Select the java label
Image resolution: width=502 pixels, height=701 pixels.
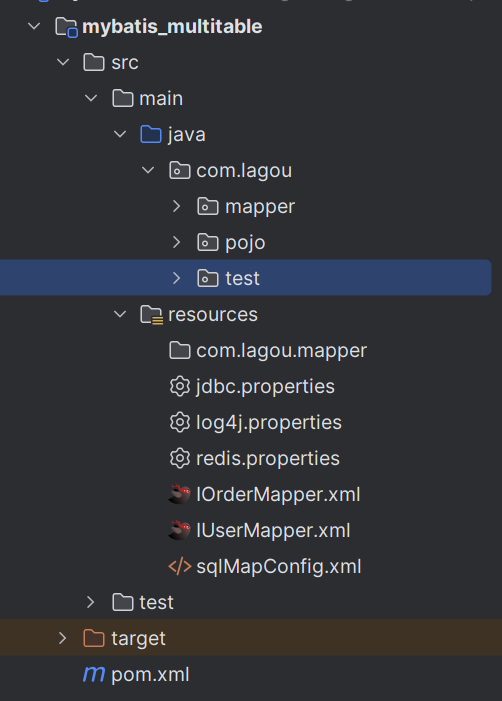click(186, 135)
